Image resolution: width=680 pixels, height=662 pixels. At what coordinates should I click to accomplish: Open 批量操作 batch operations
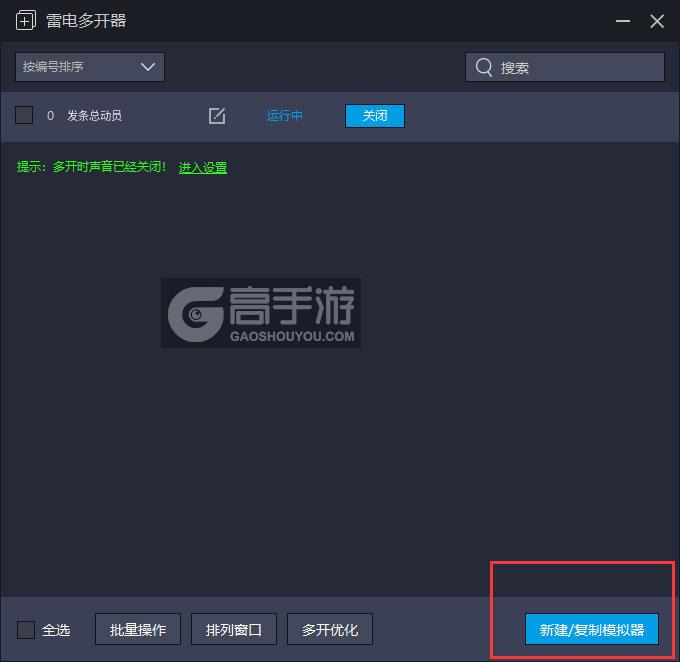click(138, 629)
